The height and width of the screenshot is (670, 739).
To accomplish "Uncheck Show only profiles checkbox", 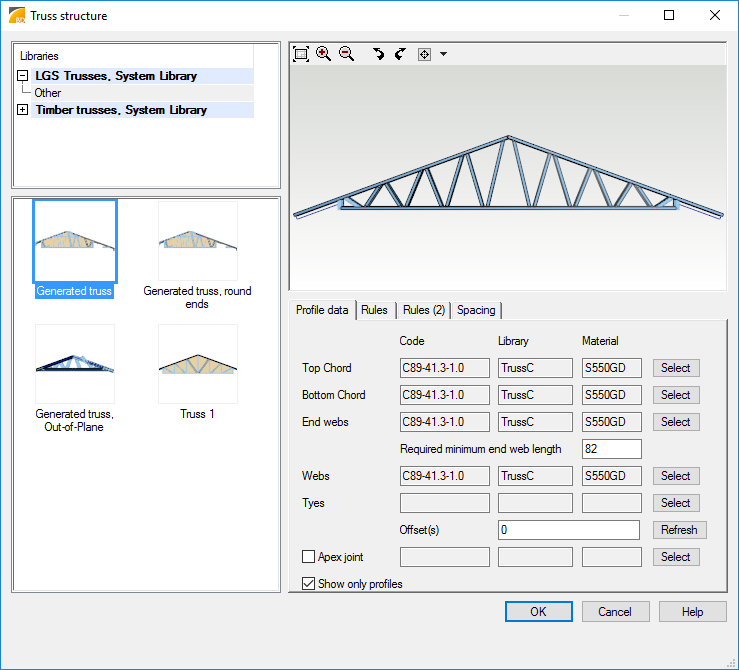I will [x=309, y=584].
